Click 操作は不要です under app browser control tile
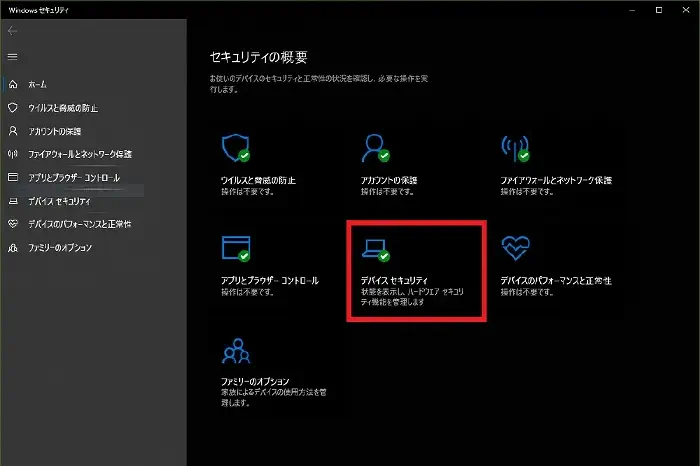This screenshot has height=466, width=700. pyautogui.click(x=247, y=292)
